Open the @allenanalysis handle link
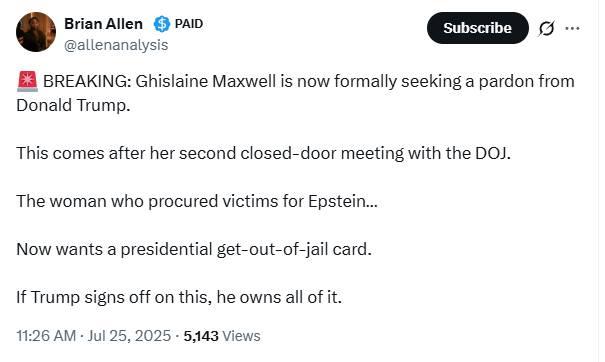Viewport: 605px width, 362px height. 116,45
